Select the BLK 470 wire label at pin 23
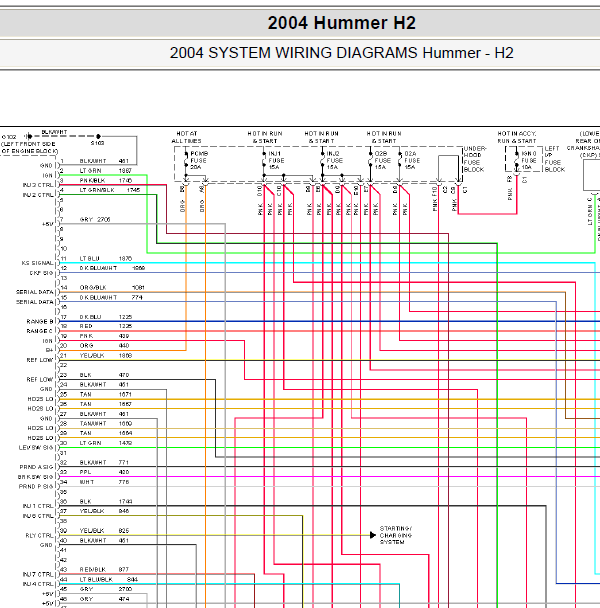This screenshot has height=608, width=600. click(x=104, y=375)
